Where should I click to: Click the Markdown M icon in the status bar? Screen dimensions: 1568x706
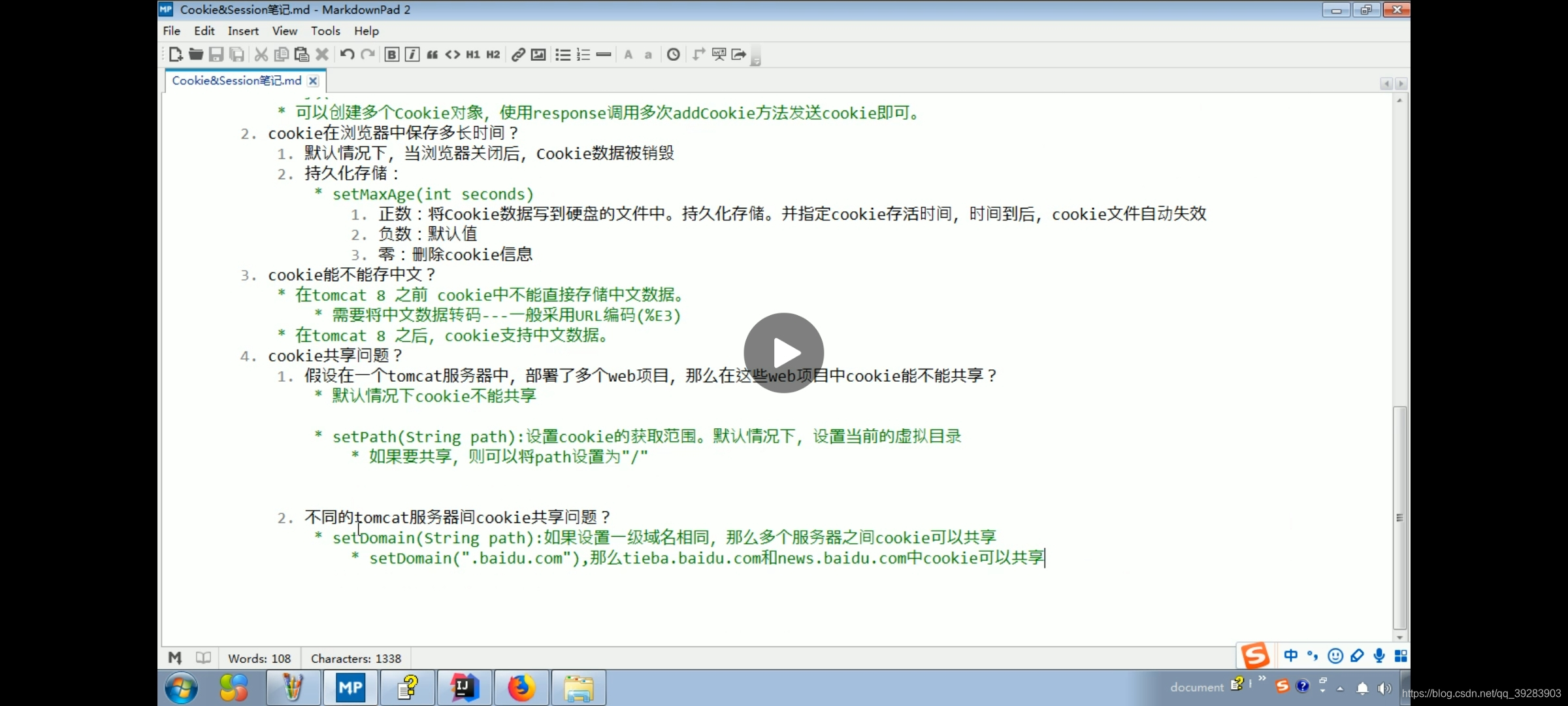click(174, 658)
